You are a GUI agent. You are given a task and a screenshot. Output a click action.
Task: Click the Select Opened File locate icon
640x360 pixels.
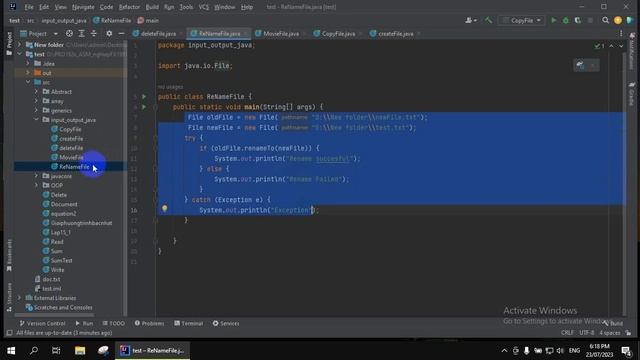(x=69, y=33)
